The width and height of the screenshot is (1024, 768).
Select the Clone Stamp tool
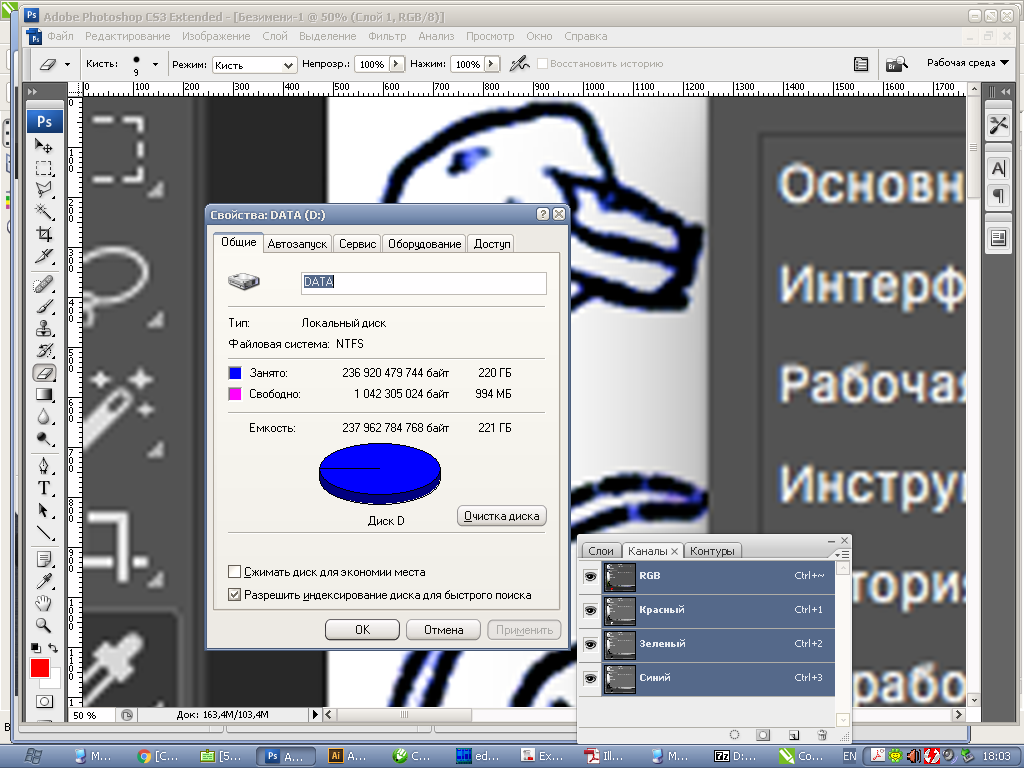[44, 328]
